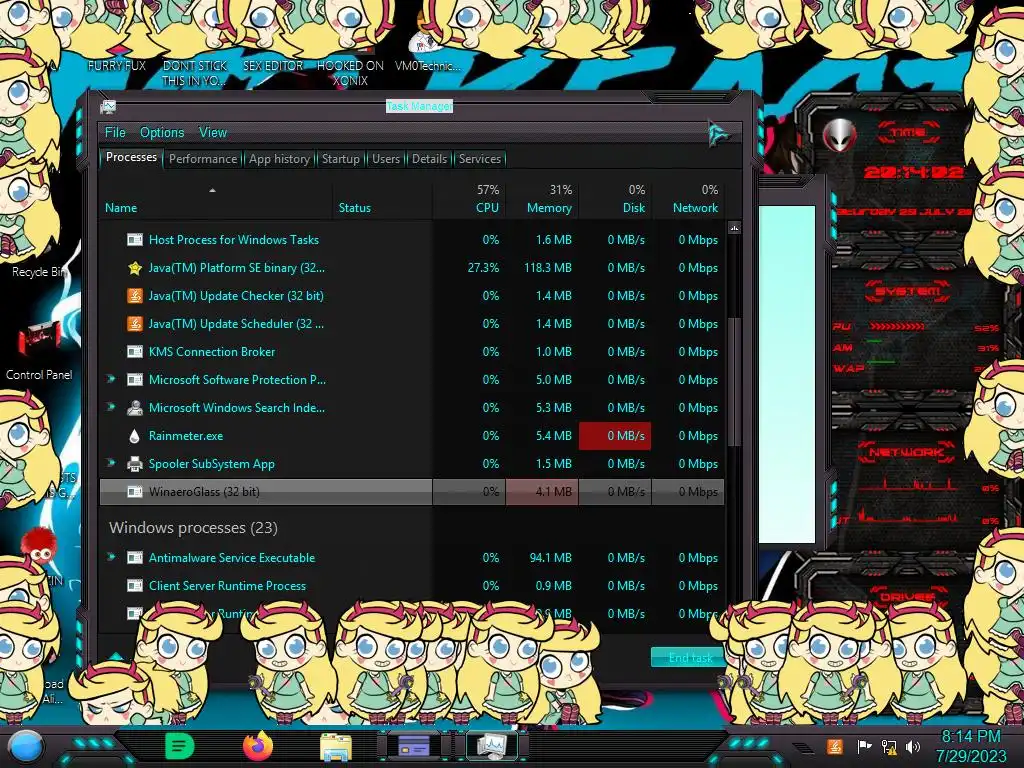The width and height of the screenshot is (1024, 768).
Task: Click the Java Platform SE binary star icon
Action: point(135,268)
